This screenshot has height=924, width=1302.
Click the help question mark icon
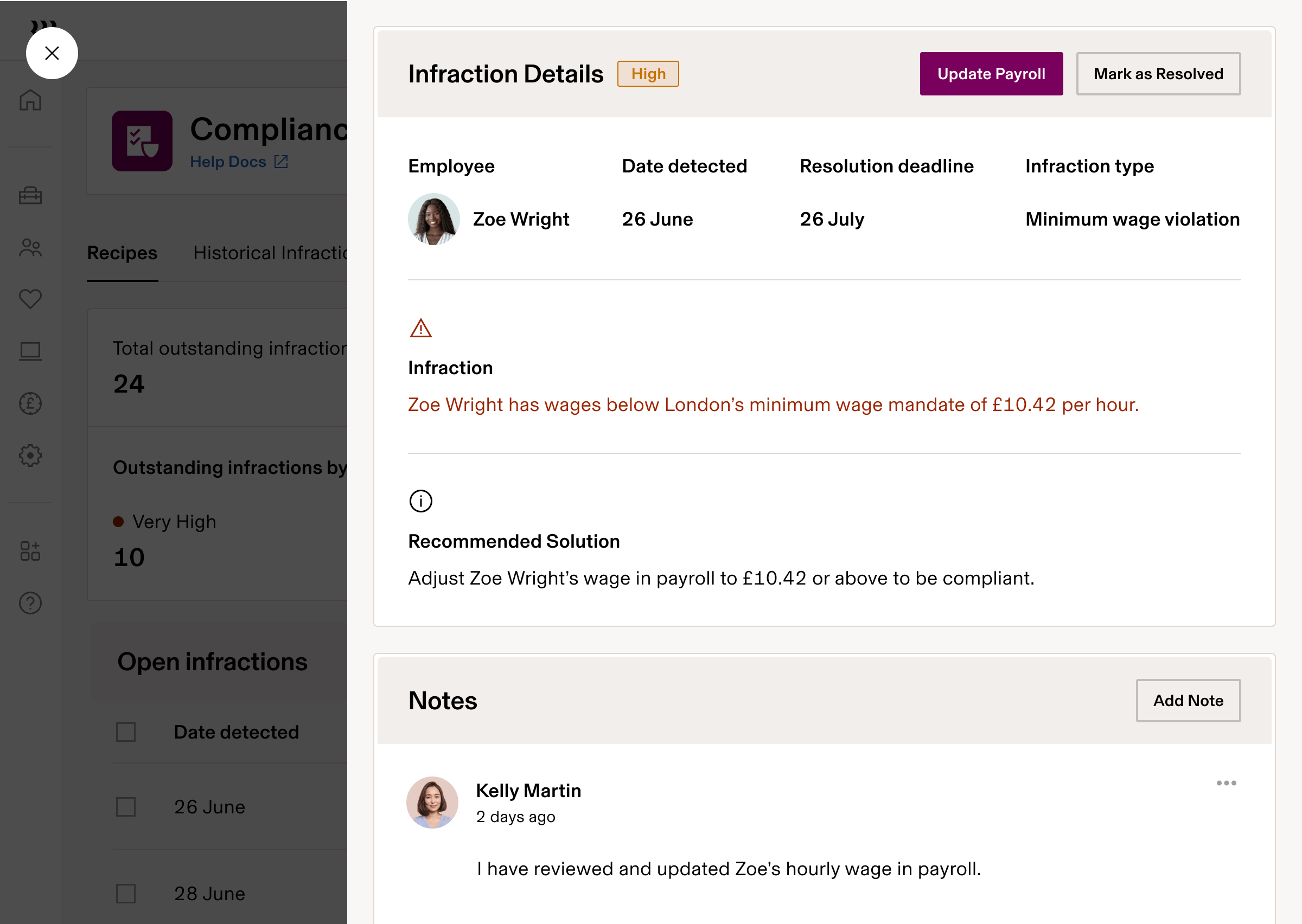point(30,604)
